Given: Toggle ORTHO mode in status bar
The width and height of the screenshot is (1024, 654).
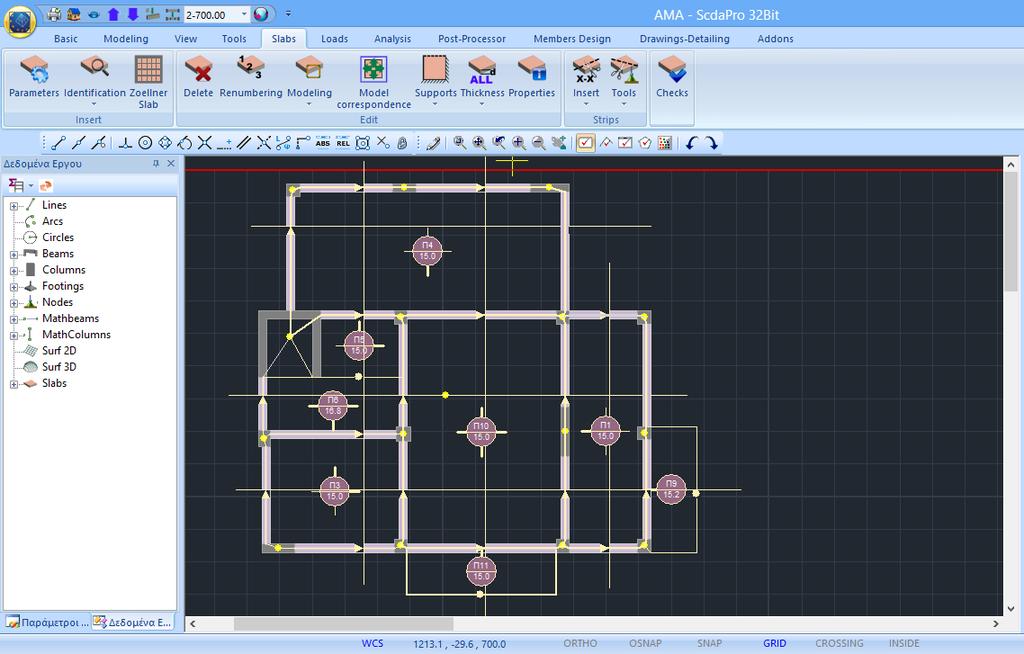Looking at the screenshot, I should (x=580, y=643).
